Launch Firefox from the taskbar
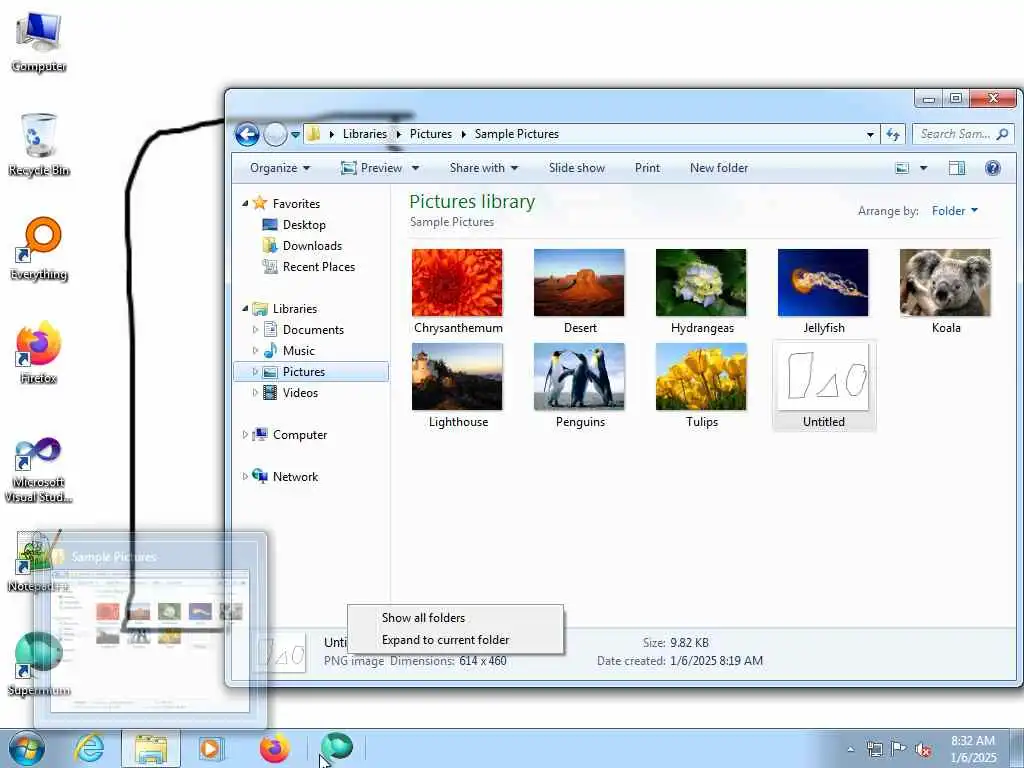This screenshot has width=1024, height=768. 275,748
